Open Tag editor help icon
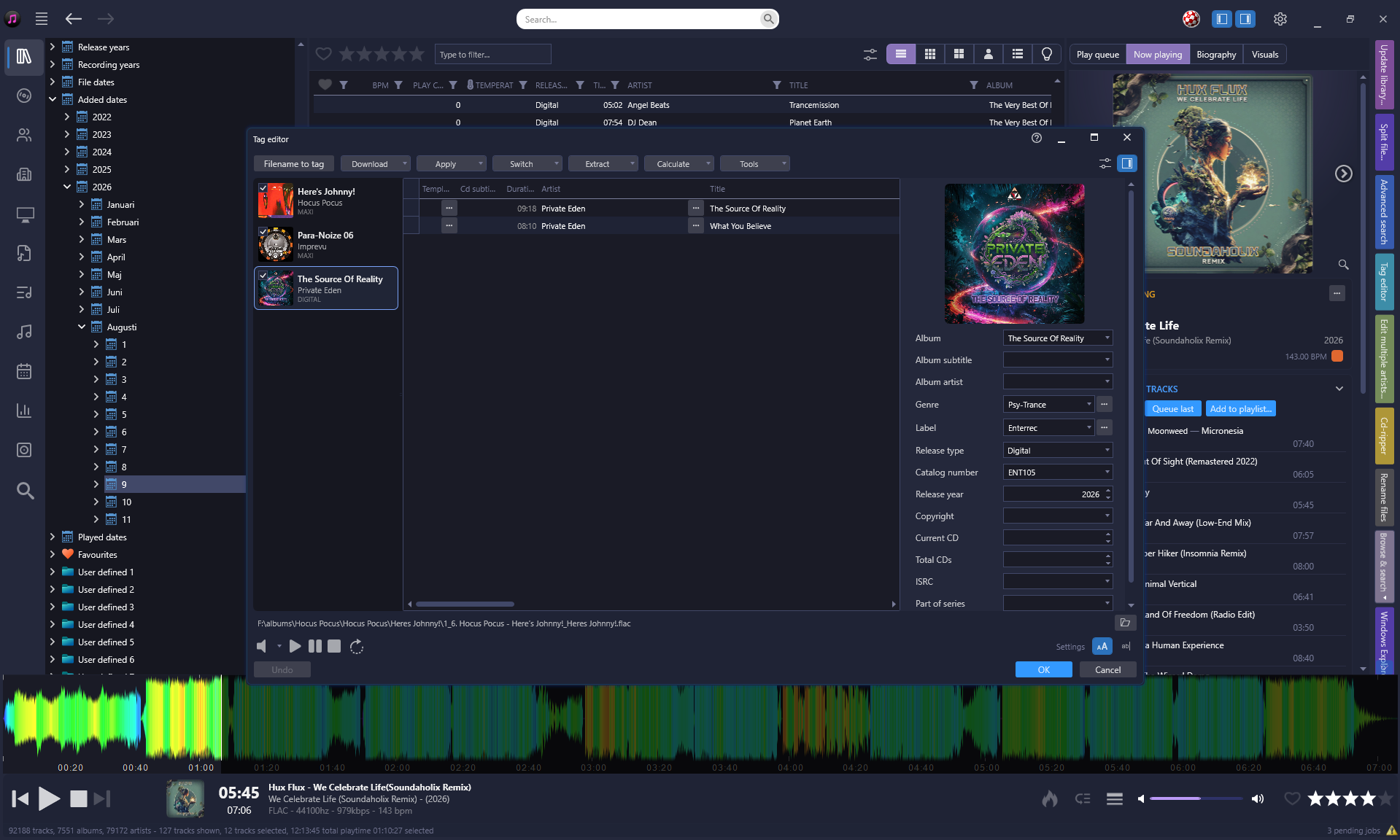 click(x=1037, y=138)
